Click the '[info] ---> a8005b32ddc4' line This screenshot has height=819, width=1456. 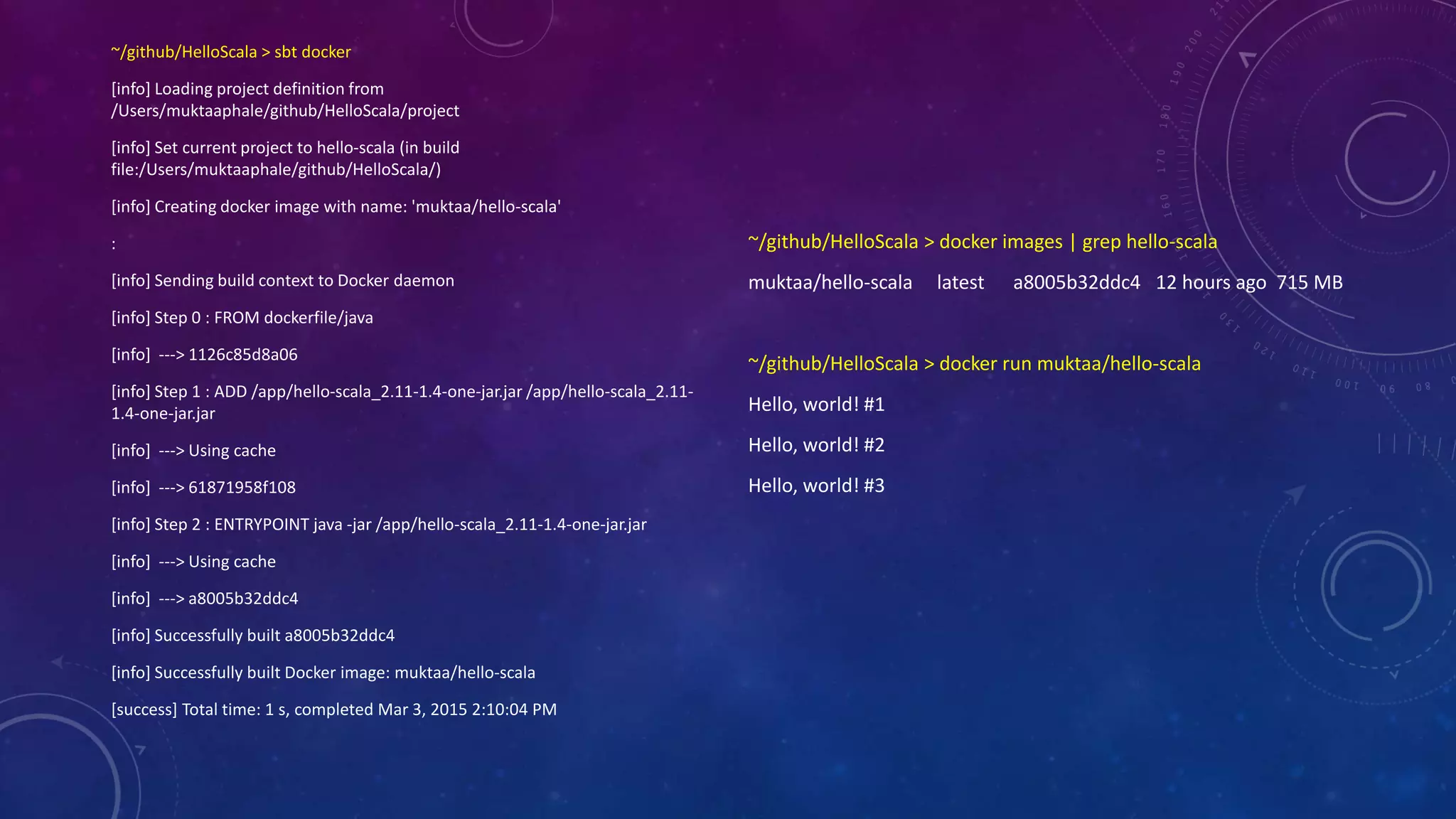205,599
